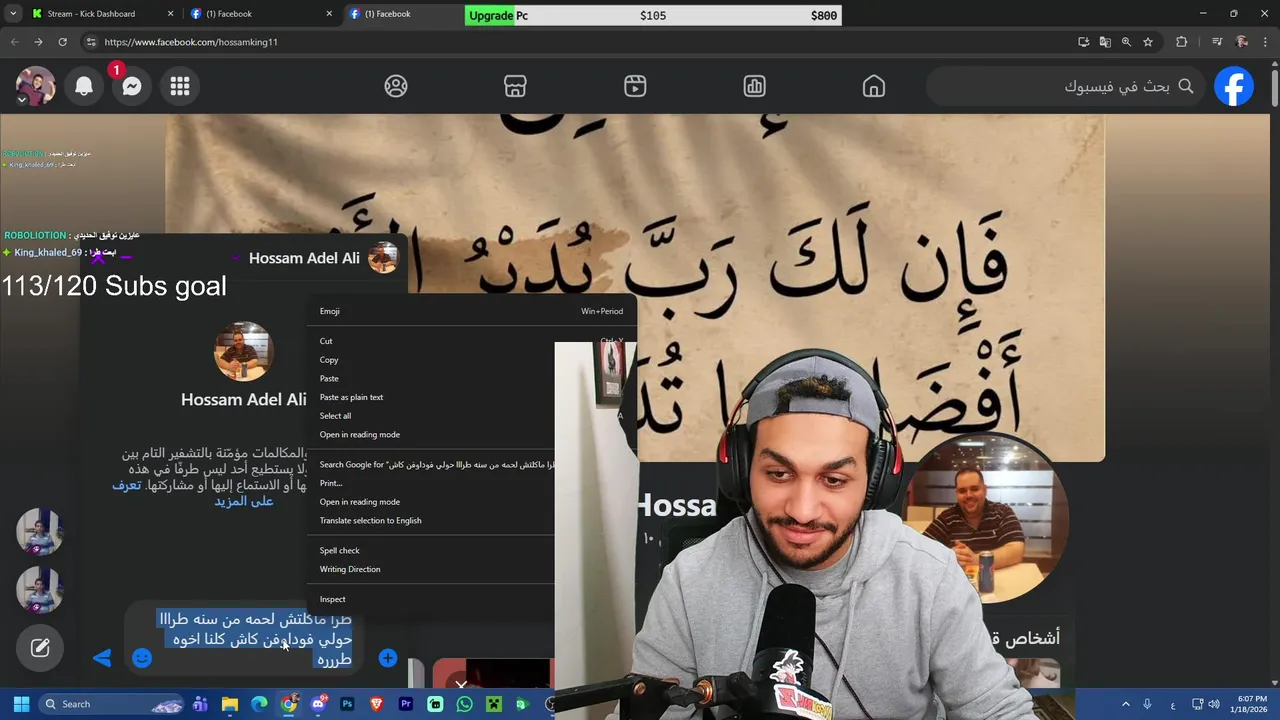Go back in browser
Image resolution: width=1280 pixels, height=720 pixels.
click(x=14, y=42)
